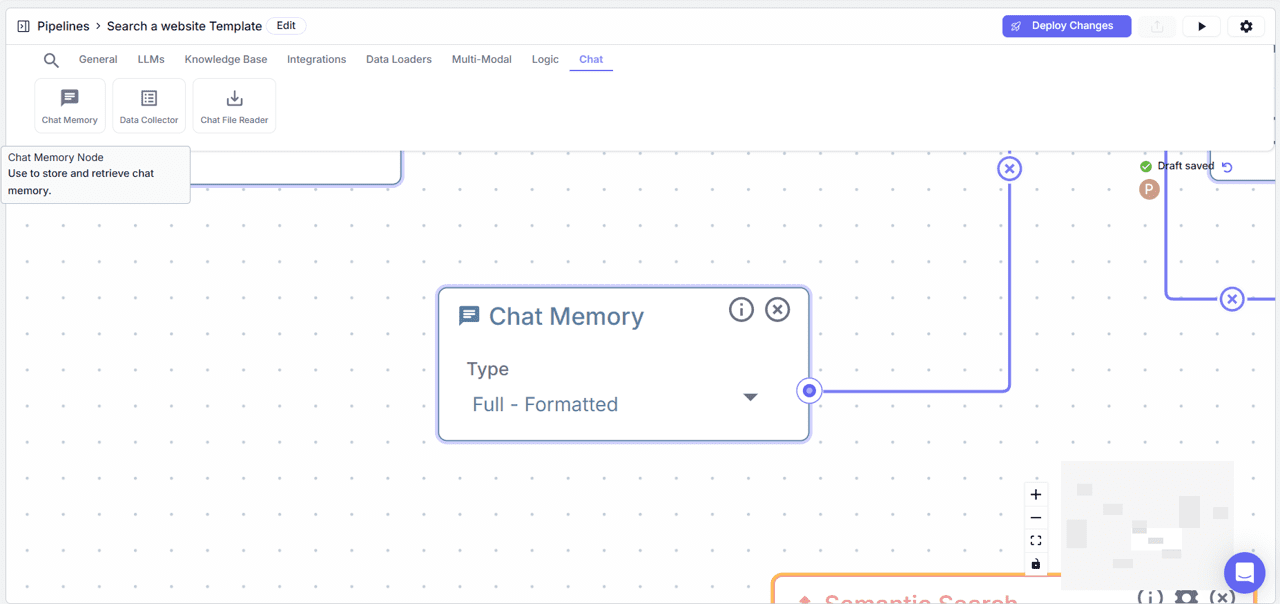Fit the pipeline to the view
Image resolution: width=1280 pixels, height=604 pixels.
click(1036, 540)
